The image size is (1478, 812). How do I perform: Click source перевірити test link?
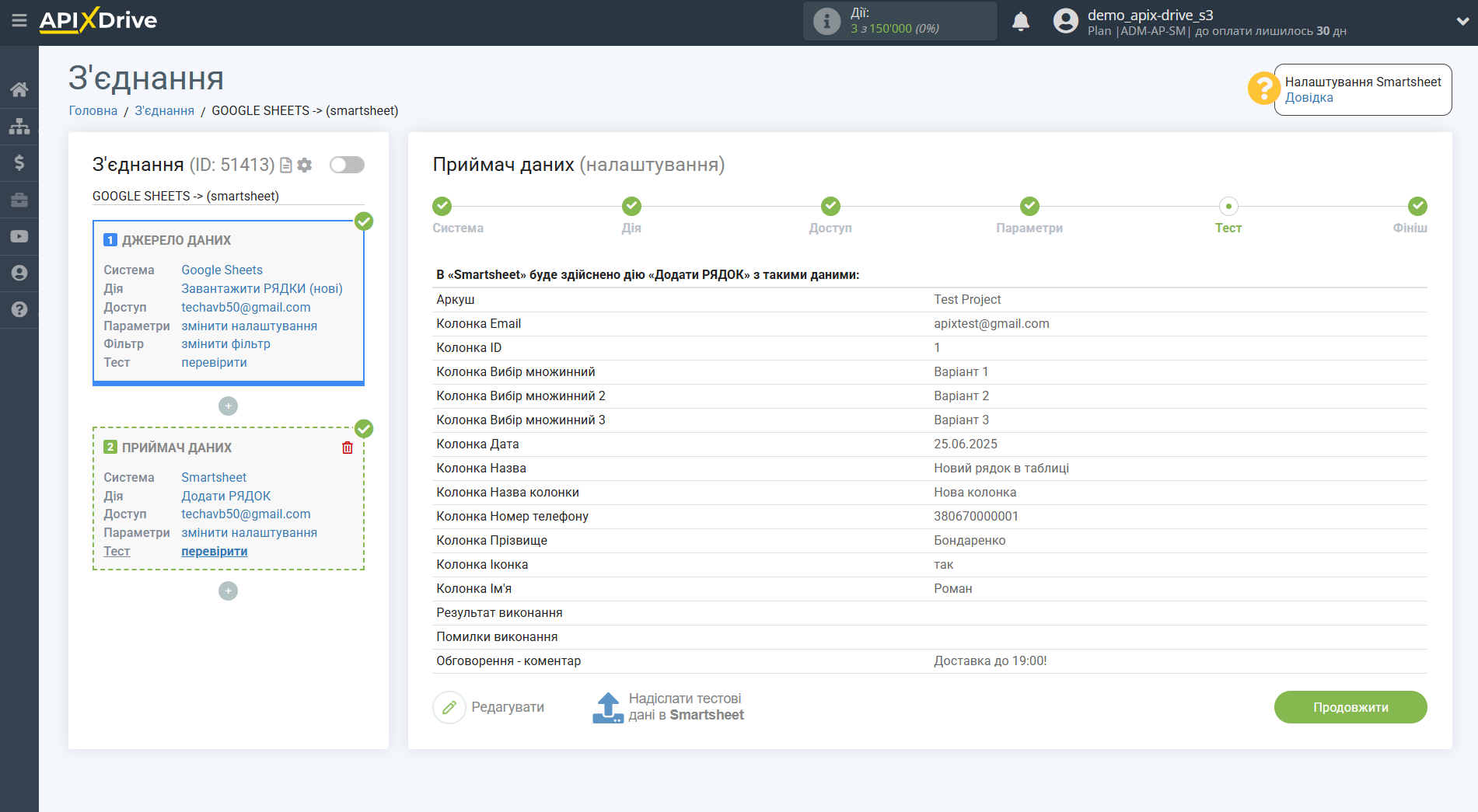215,362
